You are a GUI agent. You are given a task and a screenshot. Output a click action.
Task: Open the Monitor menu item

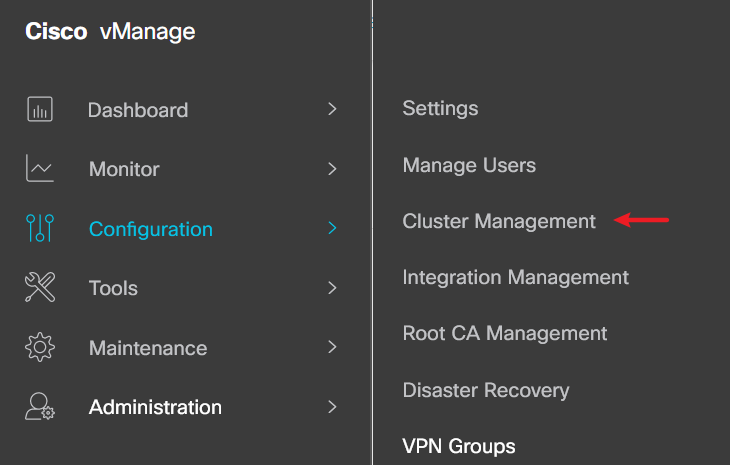click(124, 169)
